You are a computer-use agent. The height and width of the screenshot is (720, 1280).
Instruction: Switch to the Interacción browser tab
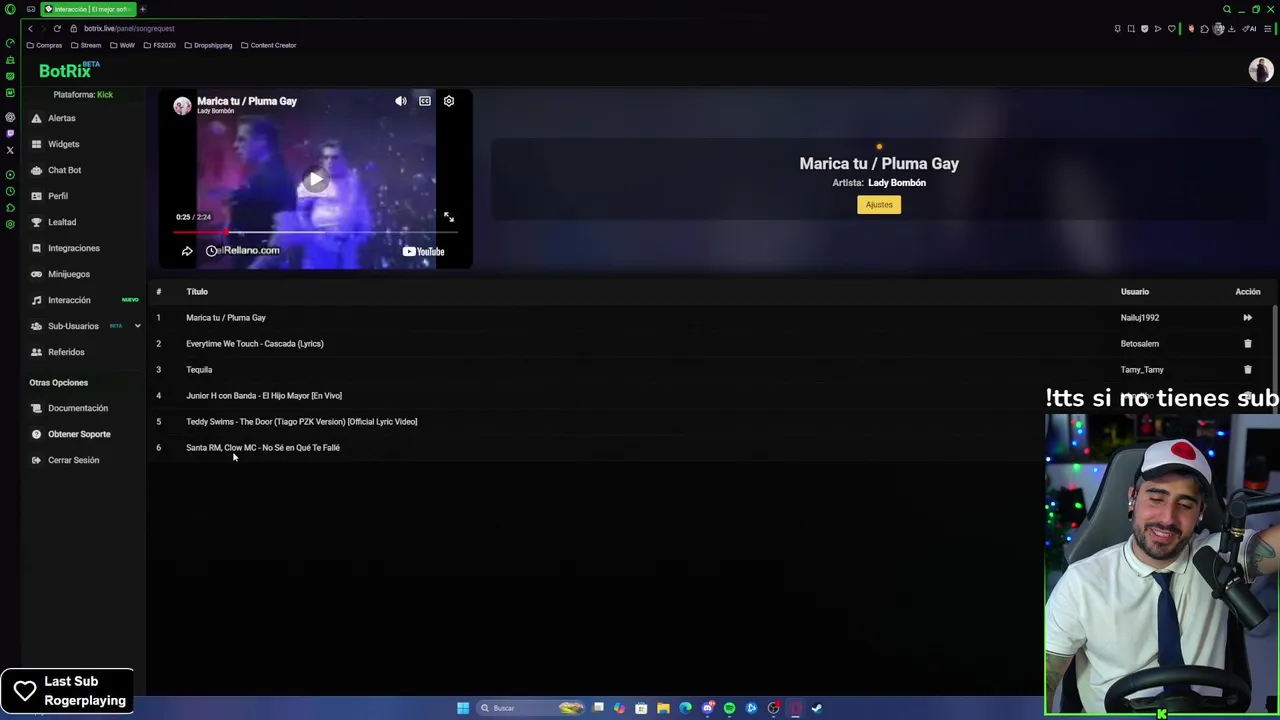point(88,9)
